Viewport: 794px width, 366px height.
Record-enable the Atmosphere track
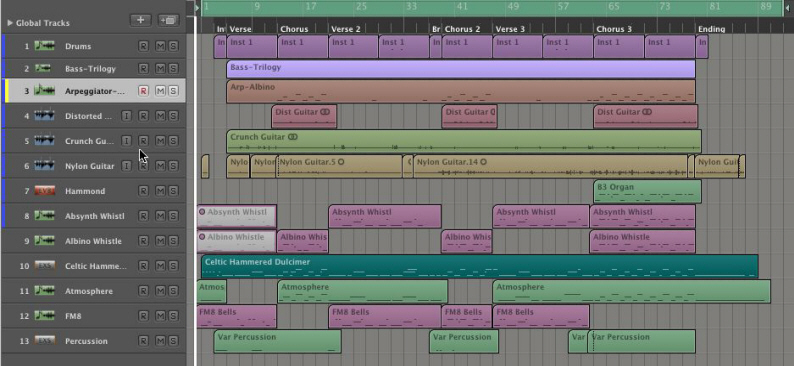click(143, 291)
